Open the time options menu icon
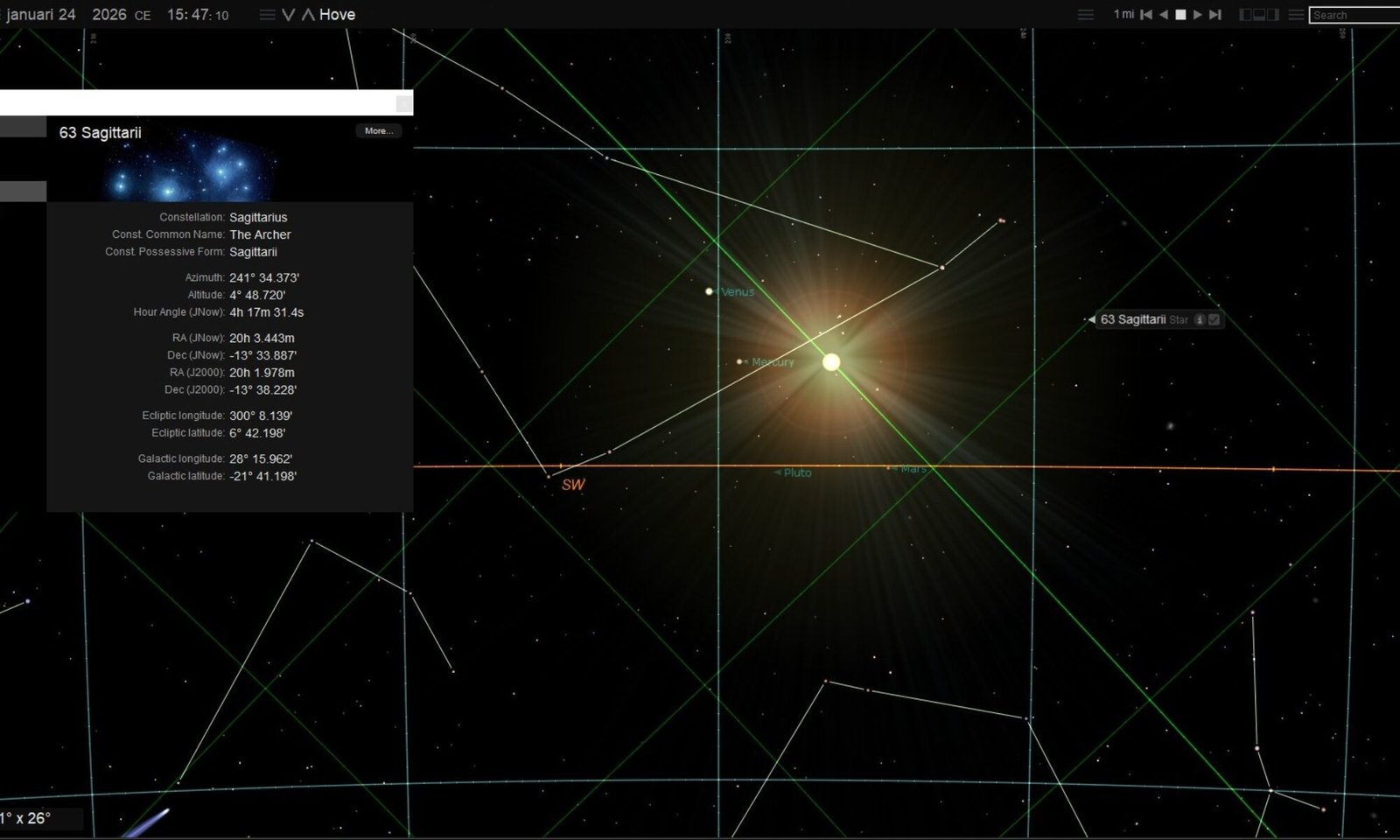 [267, 15]
